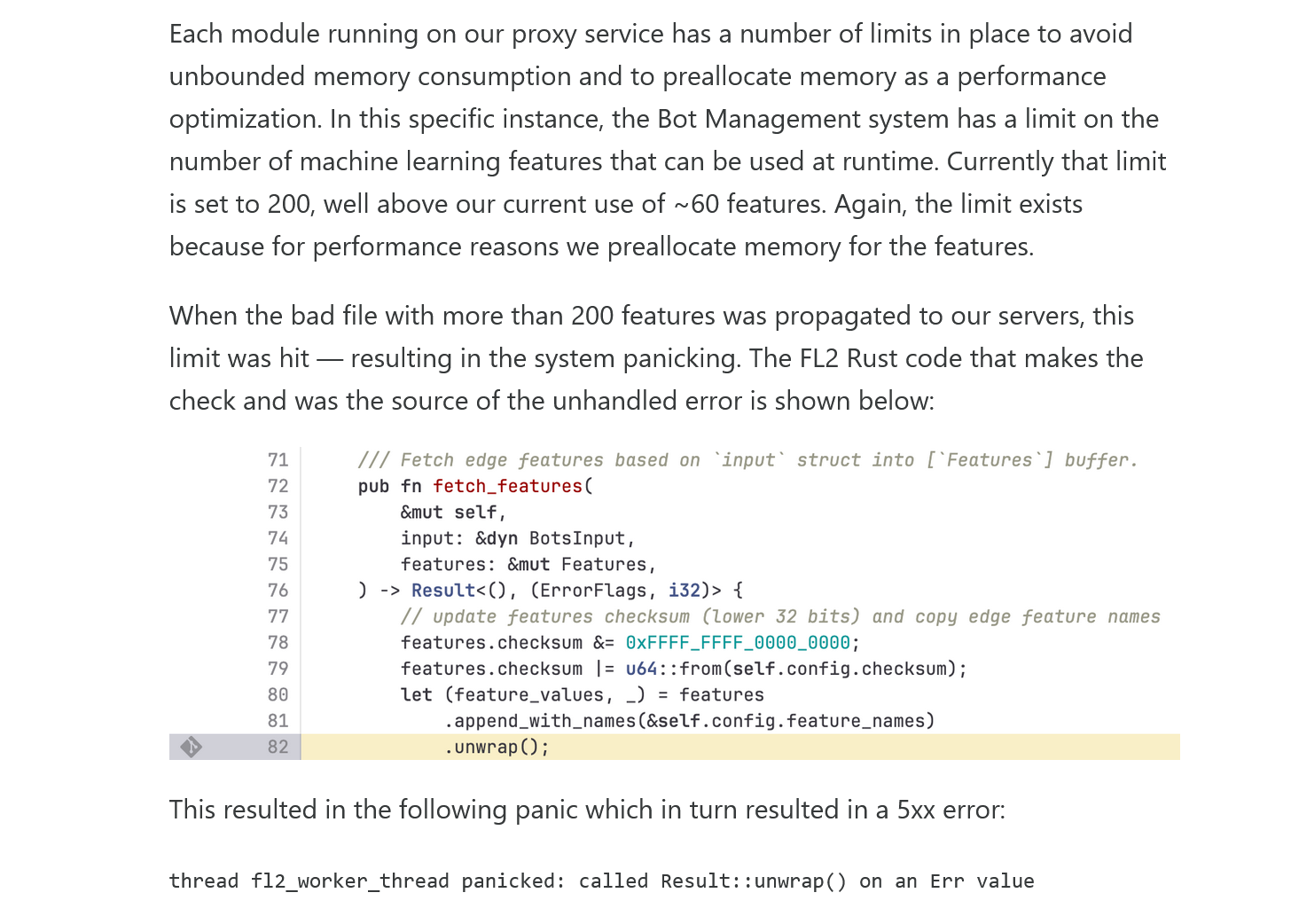1291x924 pixels.
Task: Click the doc comment on line 71
Action: point(747,460)
